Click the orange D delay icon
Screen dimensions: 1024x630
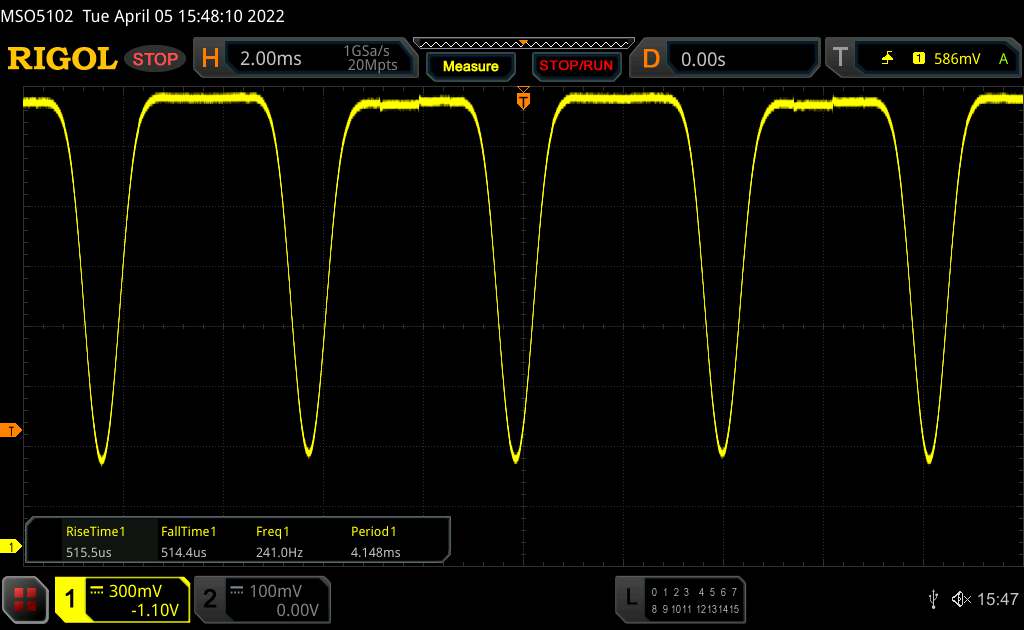point(651,59)
